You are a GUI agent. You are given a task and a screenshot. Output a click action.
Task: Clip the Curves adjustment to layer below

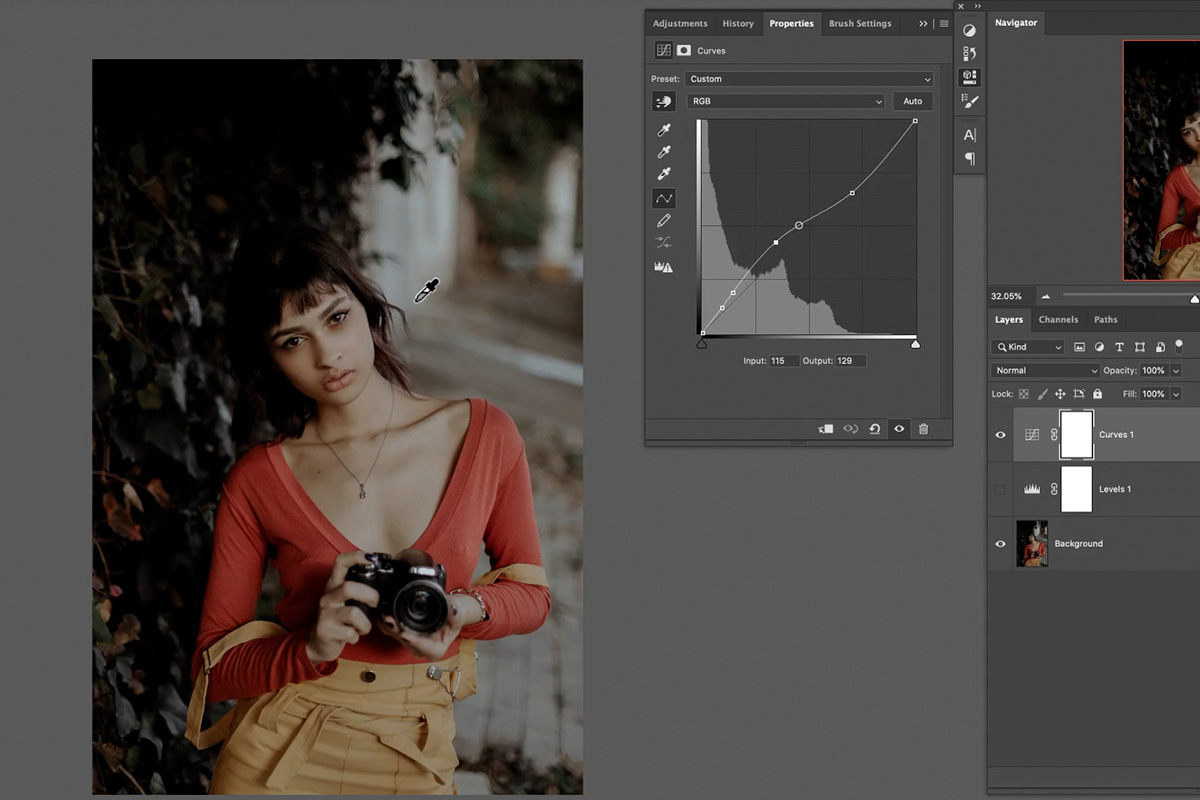(825, 428)
